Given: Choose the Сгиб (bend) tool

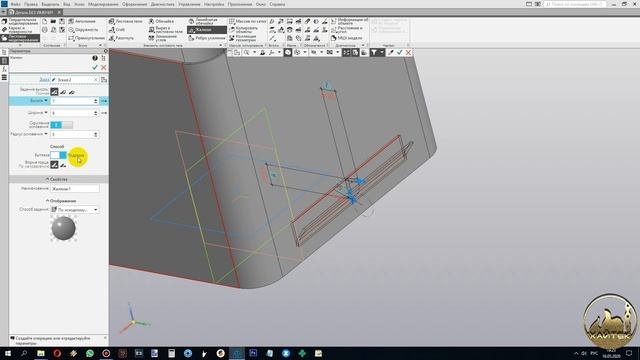Looking at the screenshot, I should pyautogui.click(x=117, y=30).
